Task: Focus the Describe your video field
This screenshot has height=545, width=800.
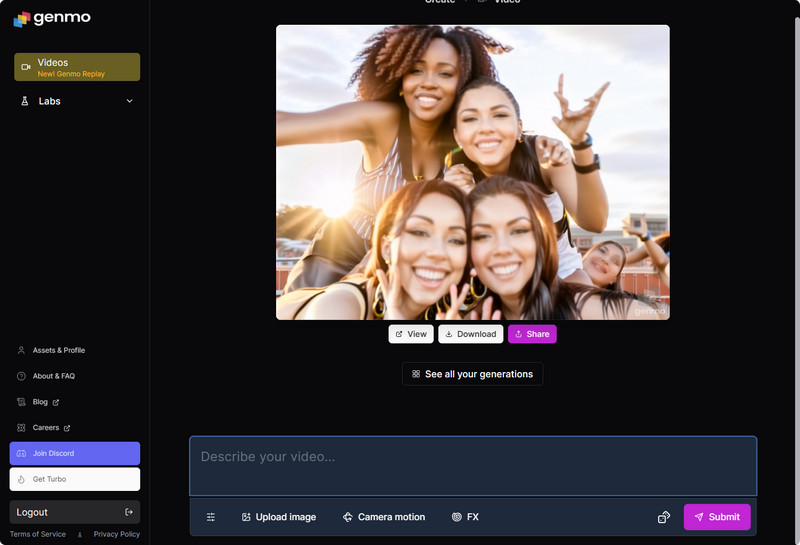Action: 473,466
